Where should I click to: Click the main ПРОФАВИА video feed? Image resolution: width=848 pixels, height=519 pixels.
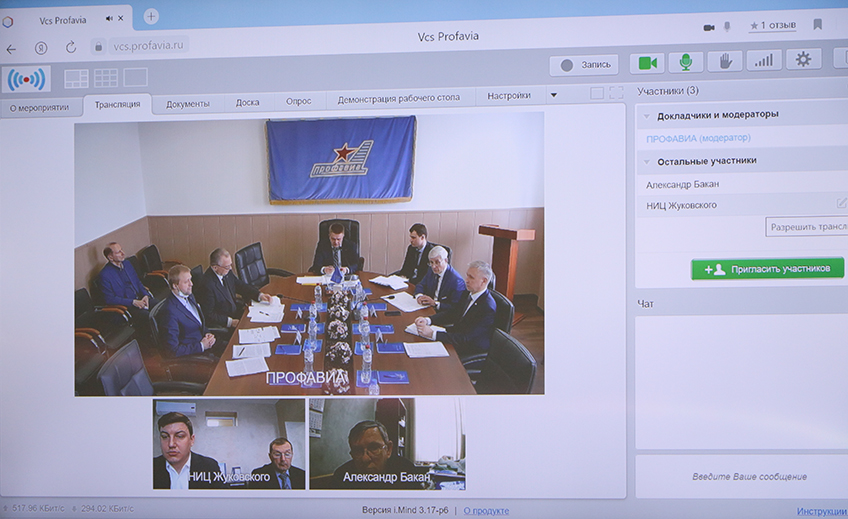(x=309, y=254)
